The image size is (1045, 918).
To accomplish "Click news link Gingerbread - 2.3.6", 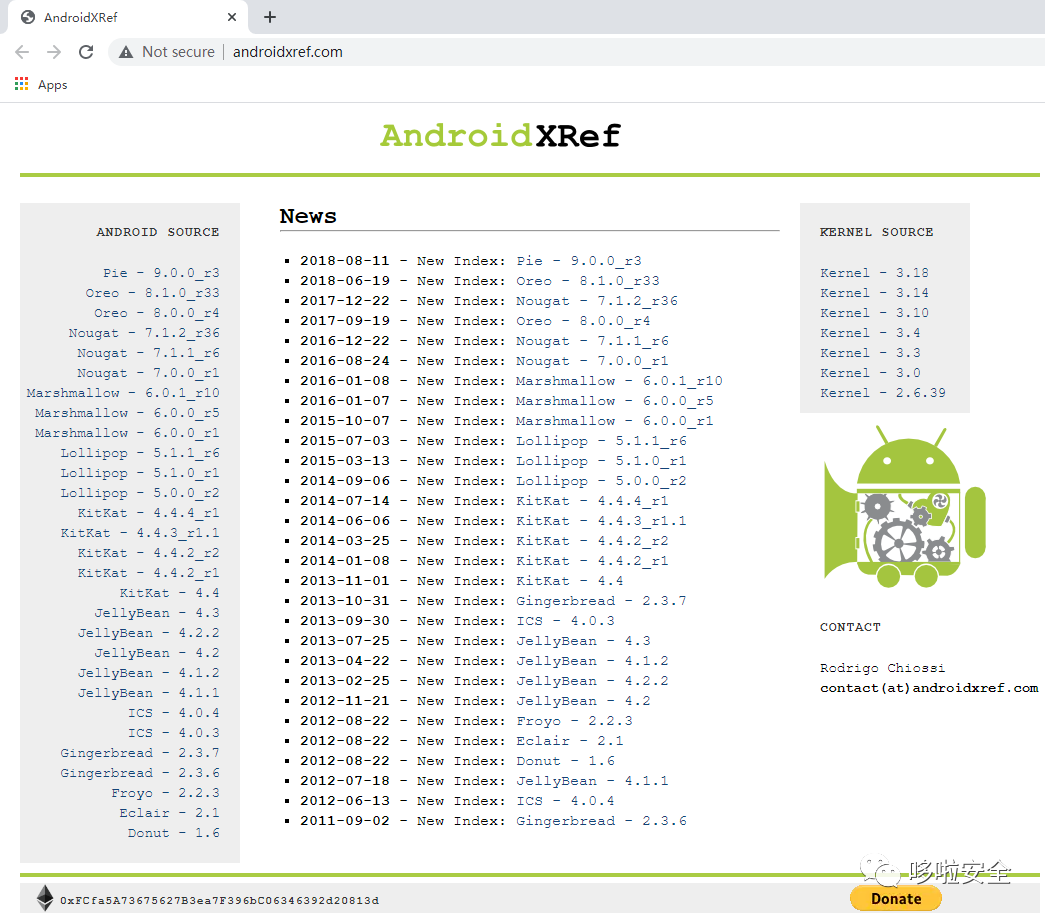I will pos(600,821).
